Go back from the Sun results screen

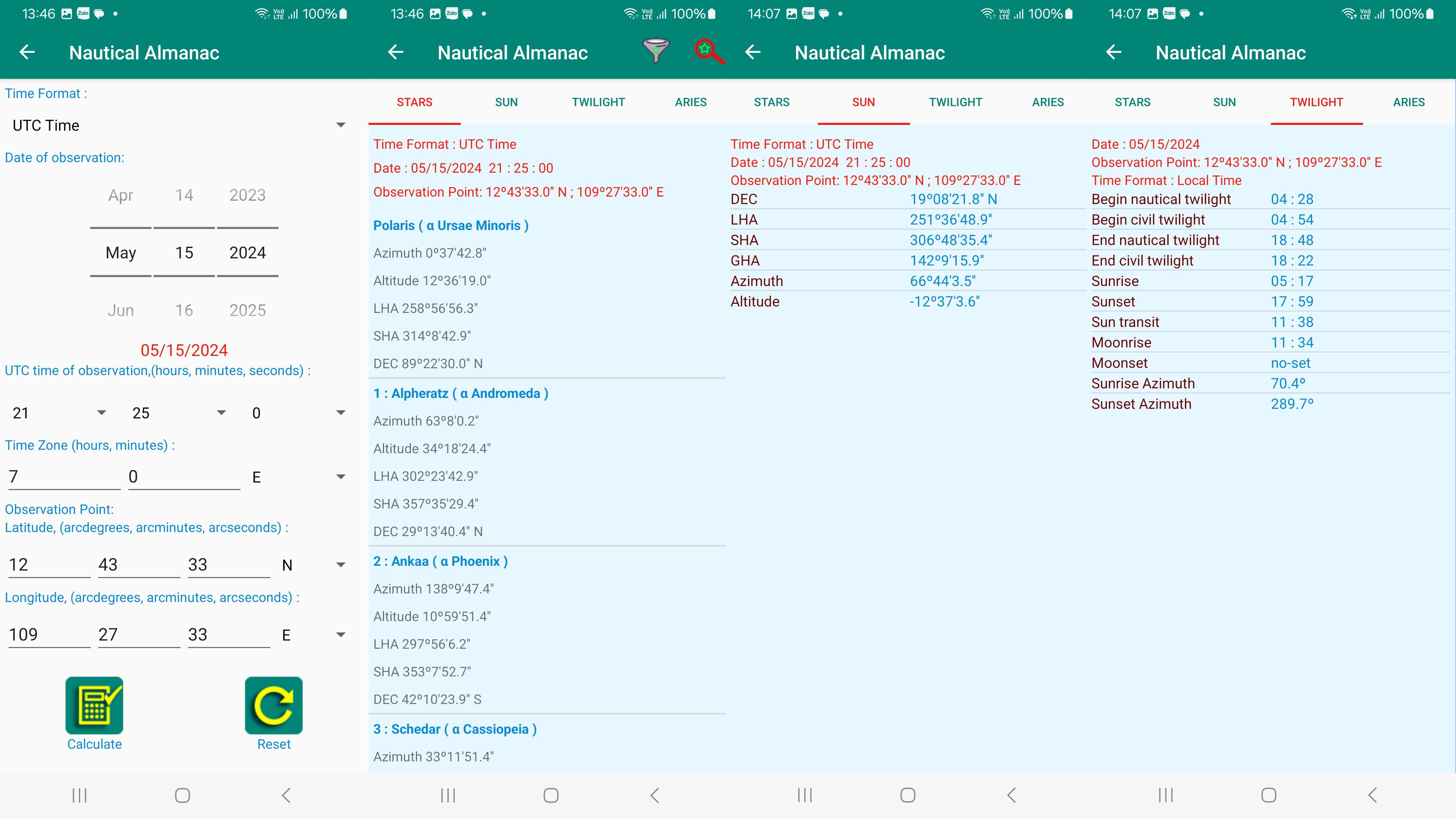point(753,52)
